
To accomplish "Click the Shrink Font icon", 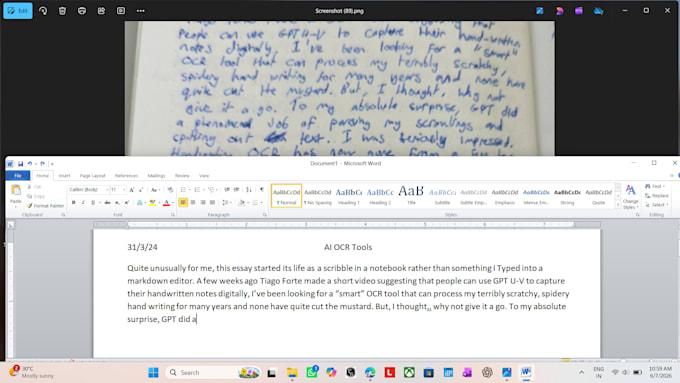I will pos(141,190).
